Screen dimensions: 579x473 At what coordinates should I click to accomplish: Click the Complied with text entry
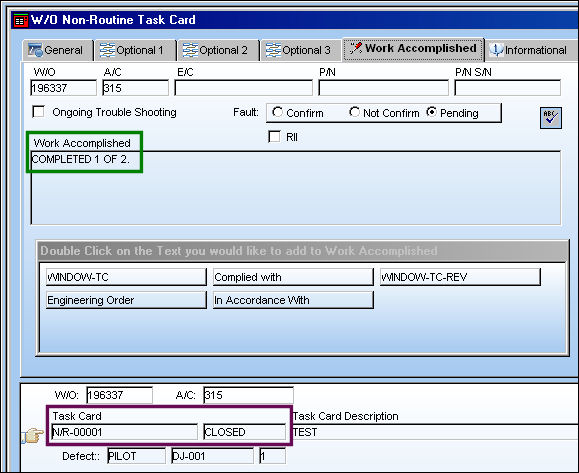[x=293, y=277]
